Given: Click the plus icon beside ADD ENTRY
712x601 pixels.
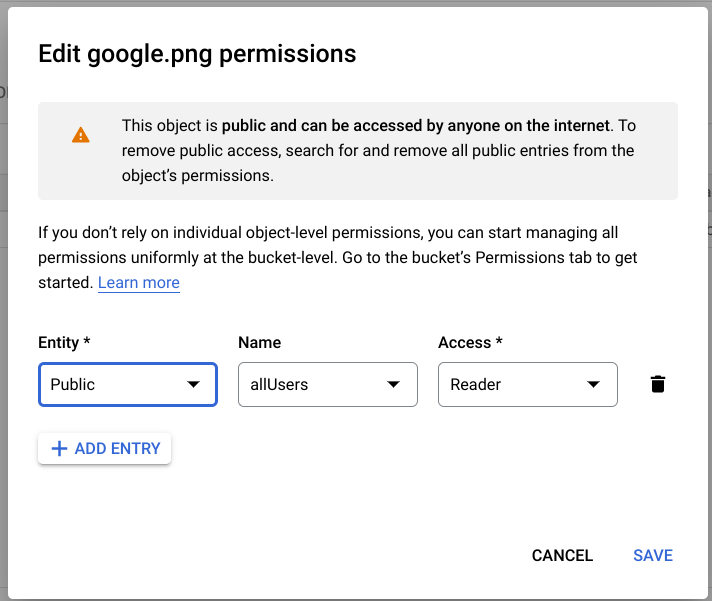Looking at the screenshot, I should (x=59, y=449).
